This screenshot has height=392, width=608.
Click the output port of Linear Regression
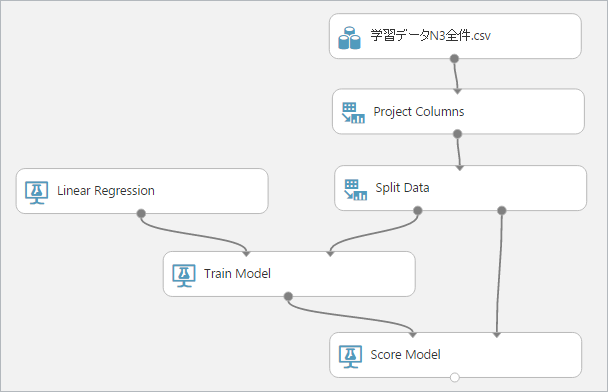[x=141, y=213]
